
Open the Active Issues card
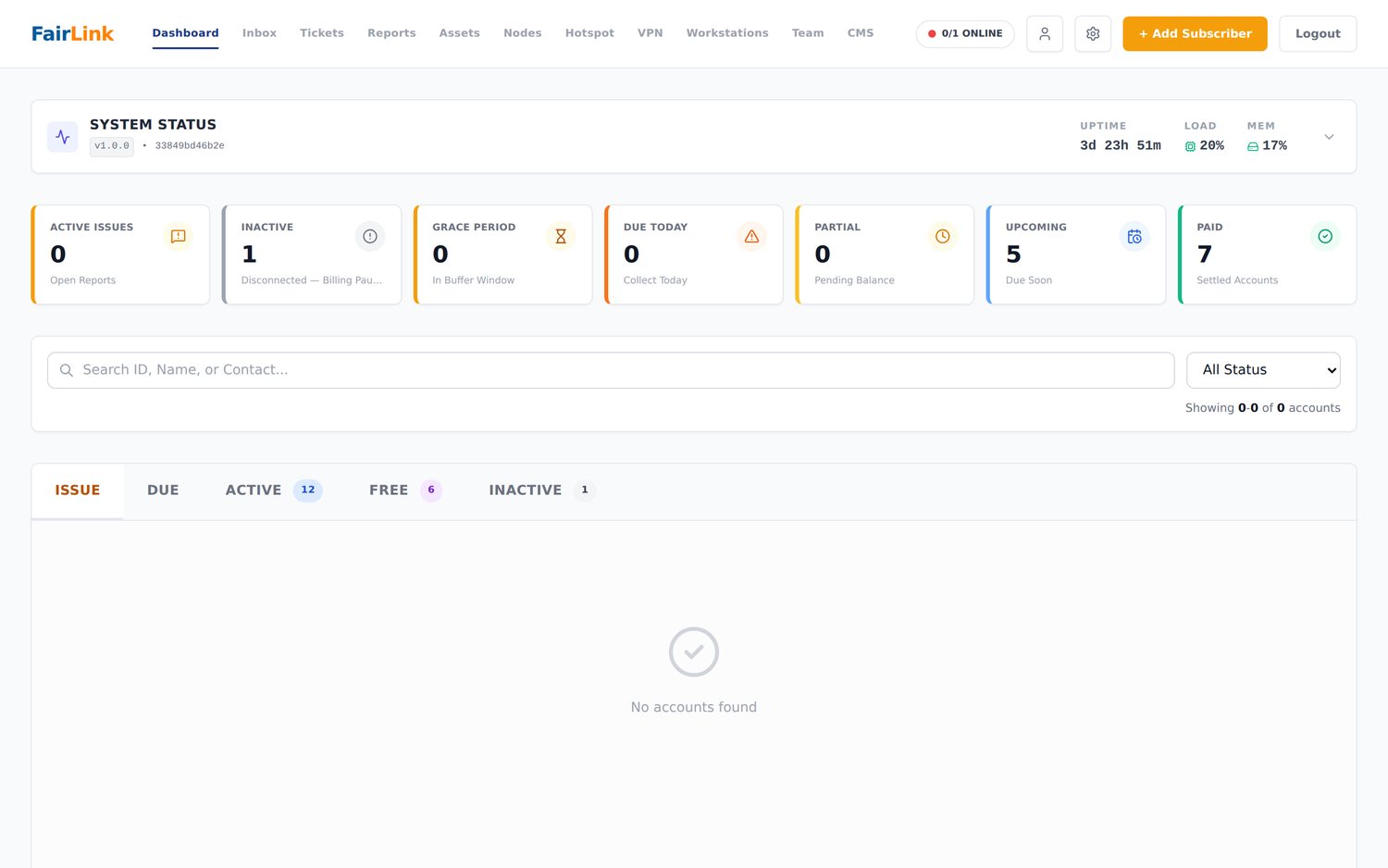tap(120, 254)
